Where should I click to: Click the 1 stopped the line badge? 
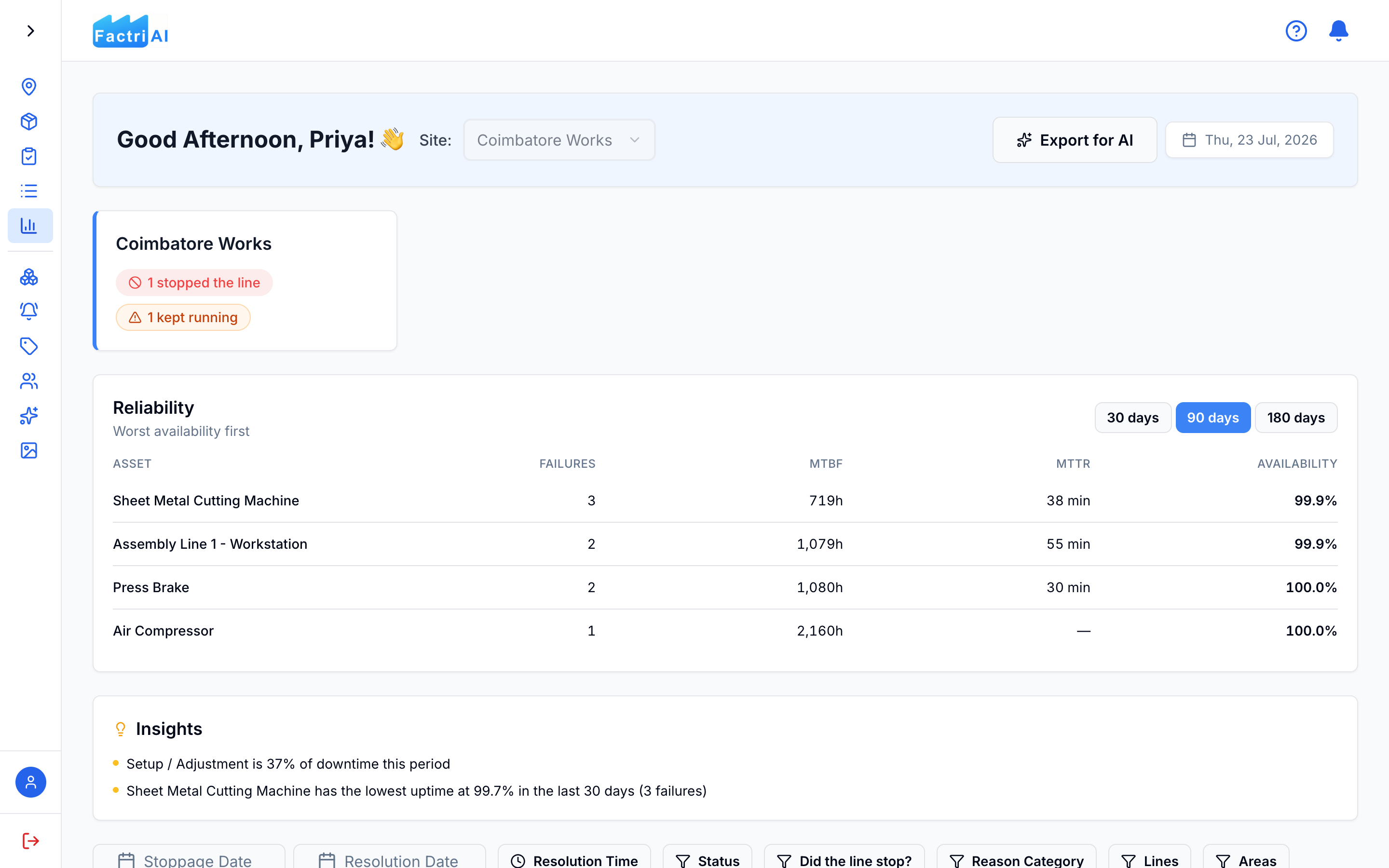(194, 283)
